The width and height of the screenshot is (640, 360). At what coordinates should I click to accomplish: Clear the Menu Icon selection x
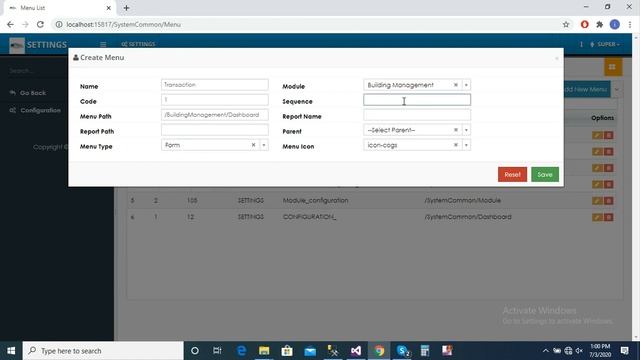point(456,145)
